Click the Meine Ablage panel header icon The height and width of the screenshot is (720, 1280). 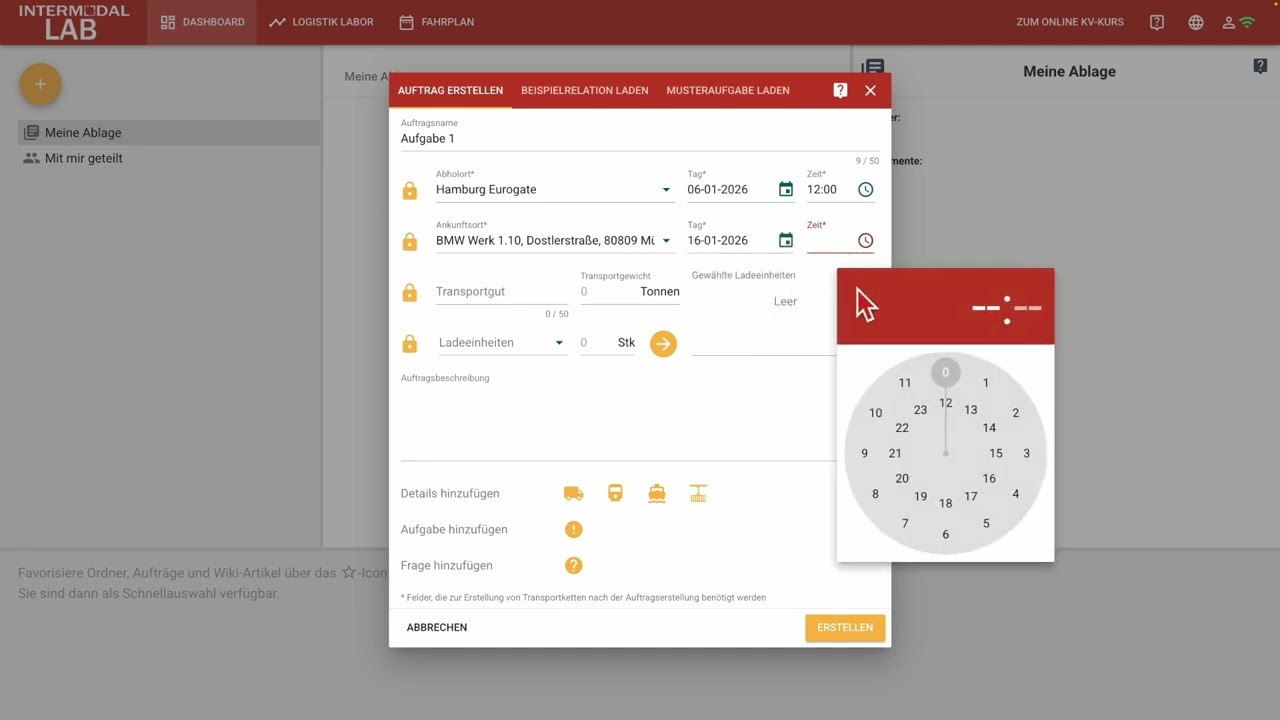(873, 68)
